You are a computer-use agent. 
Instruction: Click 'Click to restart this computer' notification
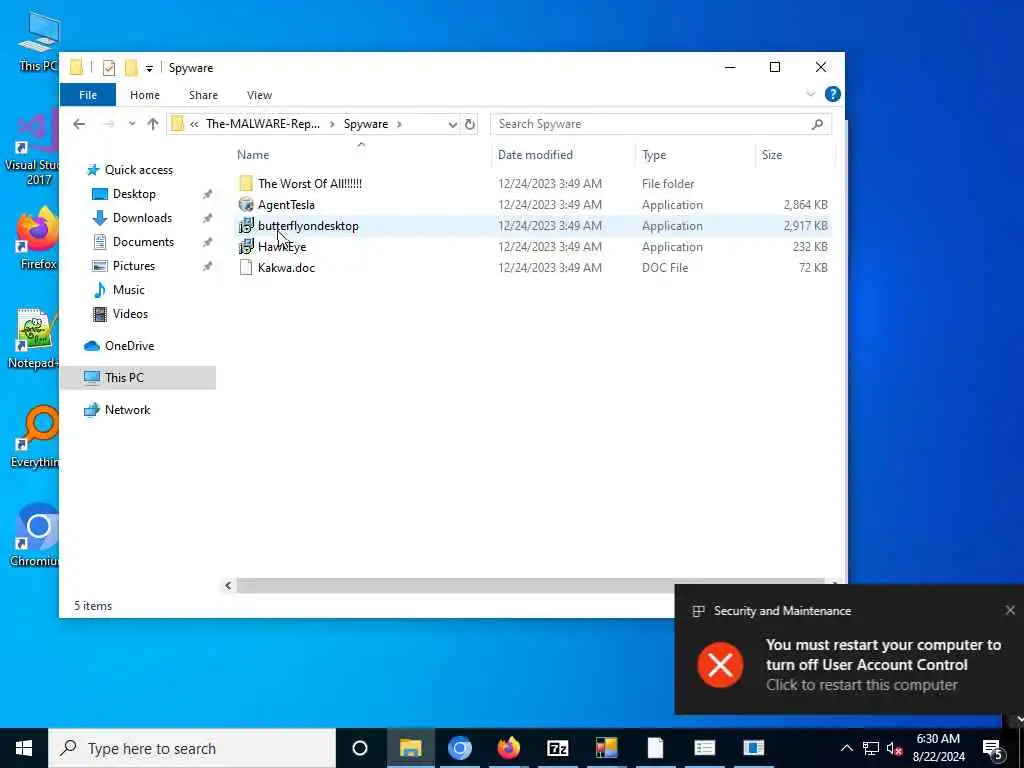tap(861, 685)
